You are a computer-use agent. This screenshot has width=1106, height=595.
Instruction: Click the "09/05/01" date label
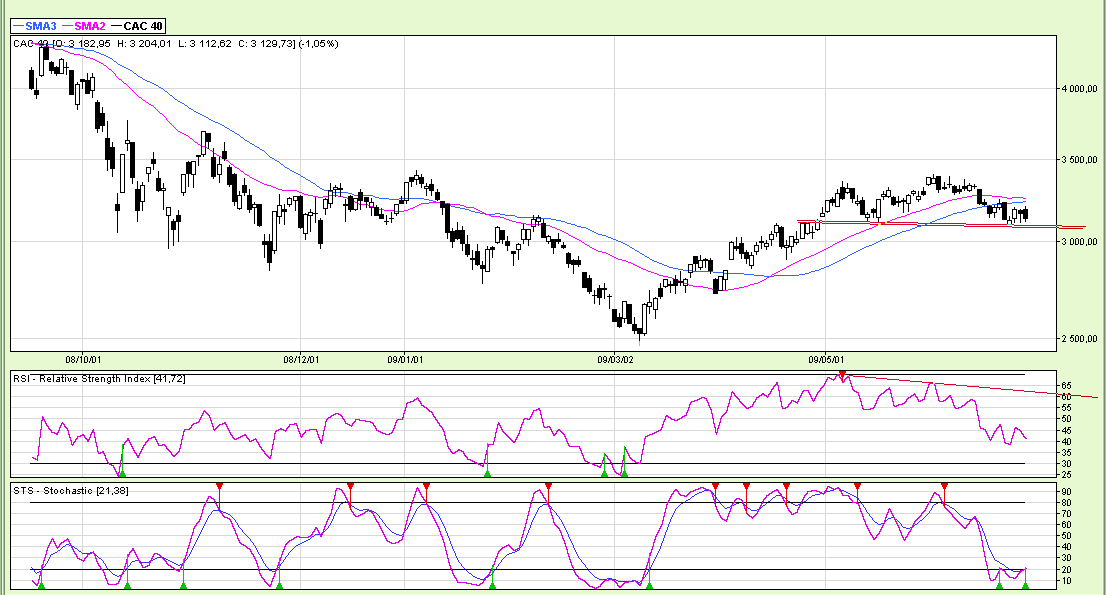click(x=826, y=360)
